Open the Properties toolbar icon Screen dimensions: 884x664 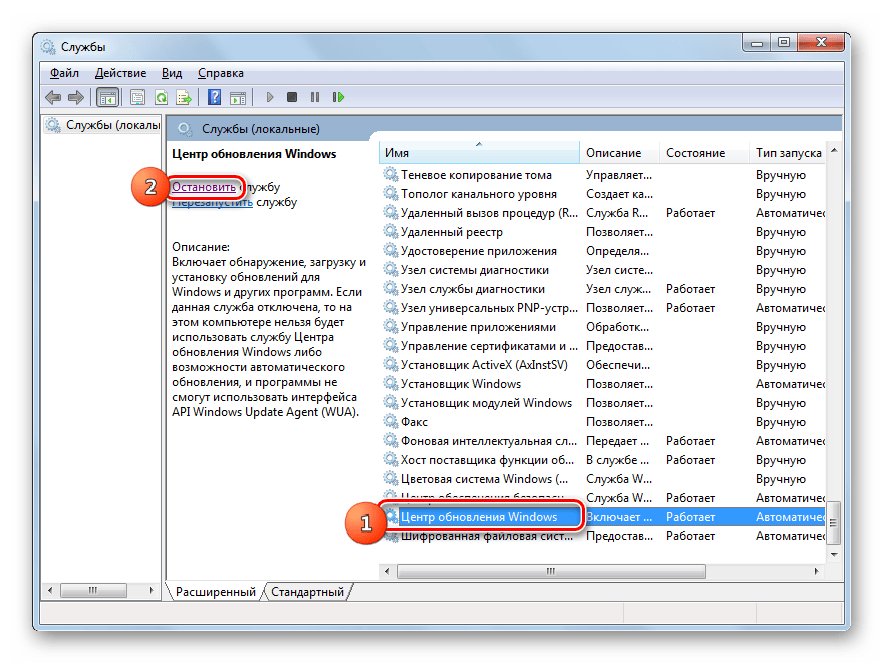coord(138,98)
